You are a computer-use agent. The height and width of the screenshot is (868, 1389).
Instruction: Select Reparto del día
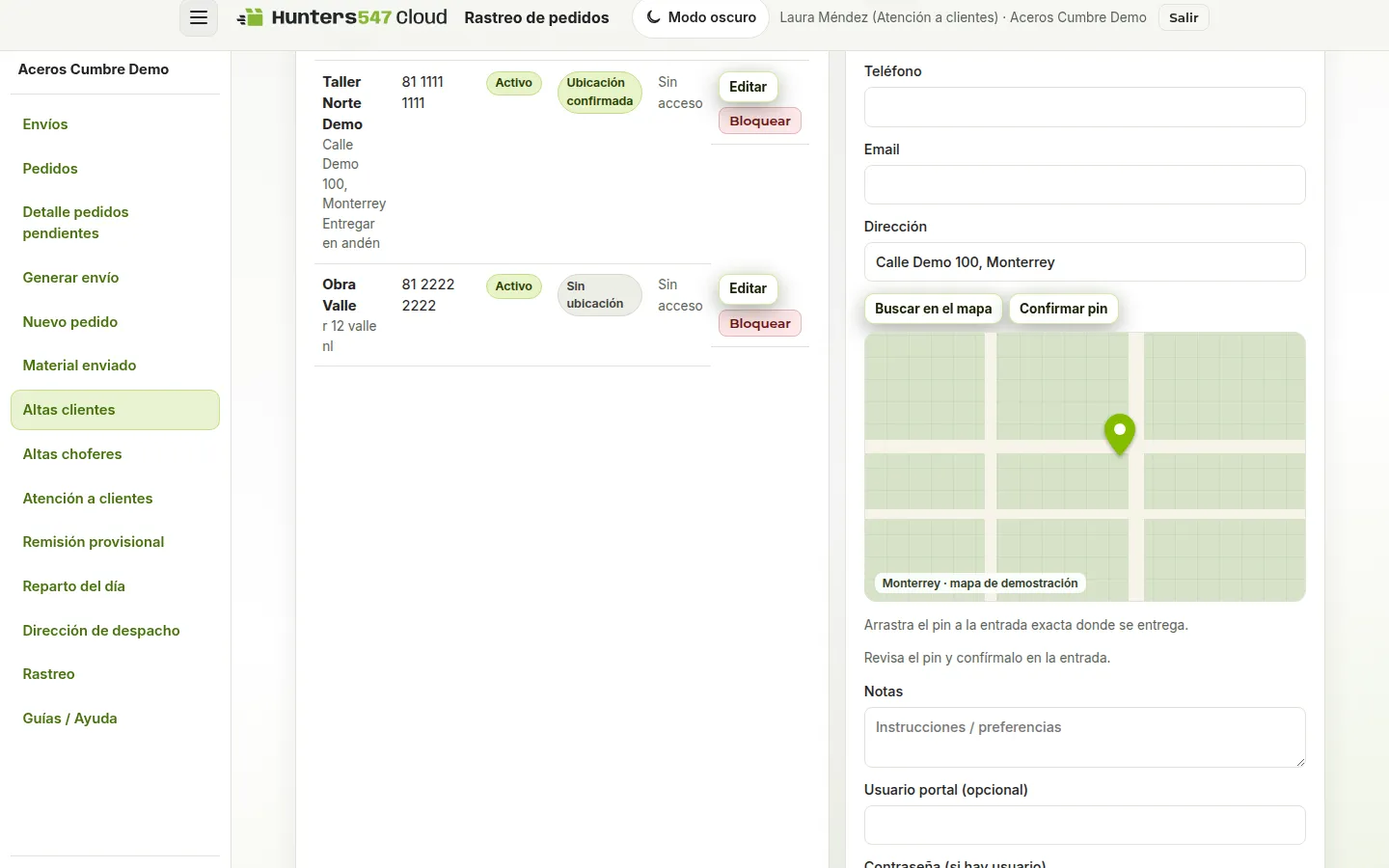(115, 586)
